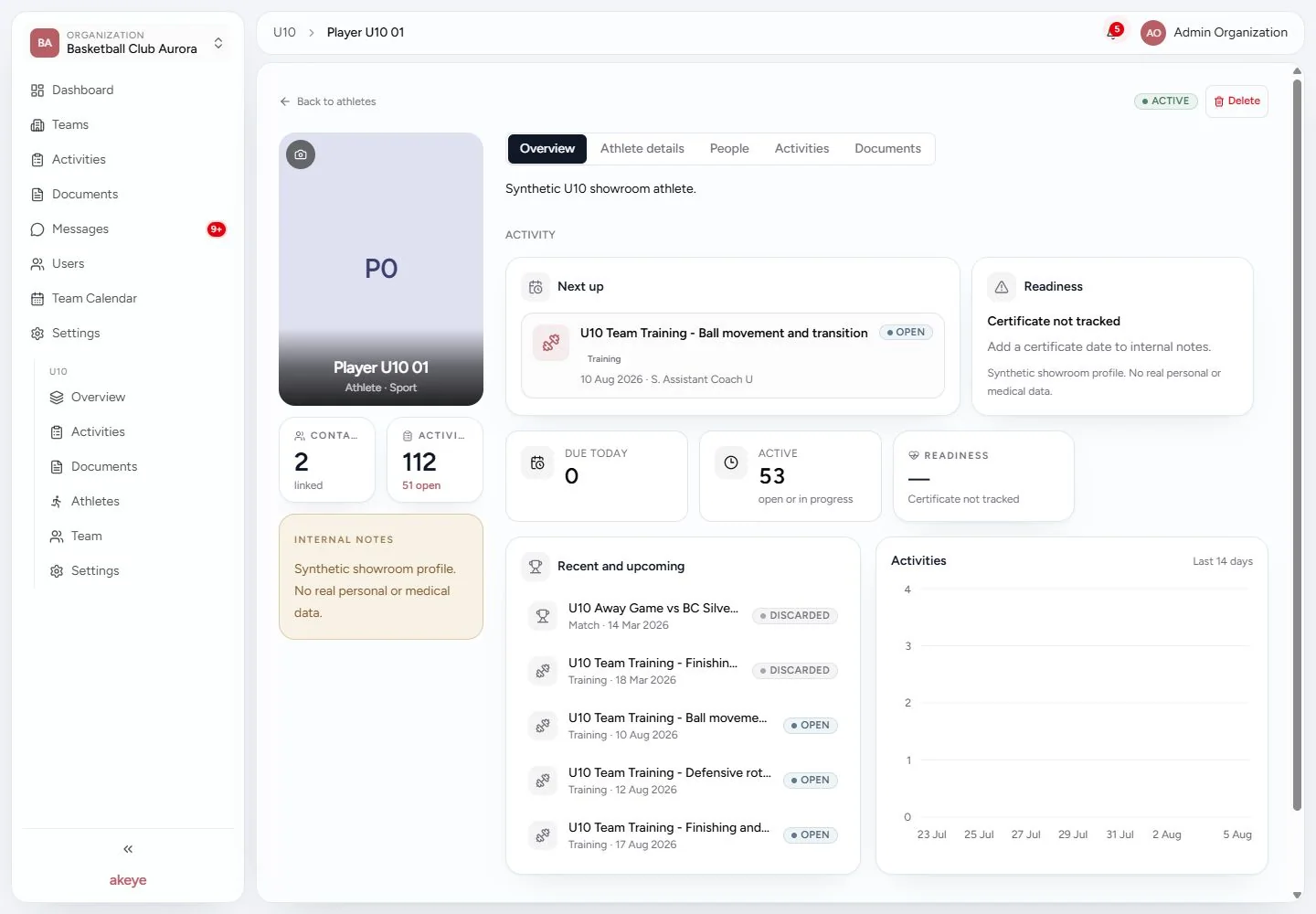Image resolution: width=1316 pixels, height=914 pixels.
Task: Click the BA organization logo
Action: coord(45,43)
